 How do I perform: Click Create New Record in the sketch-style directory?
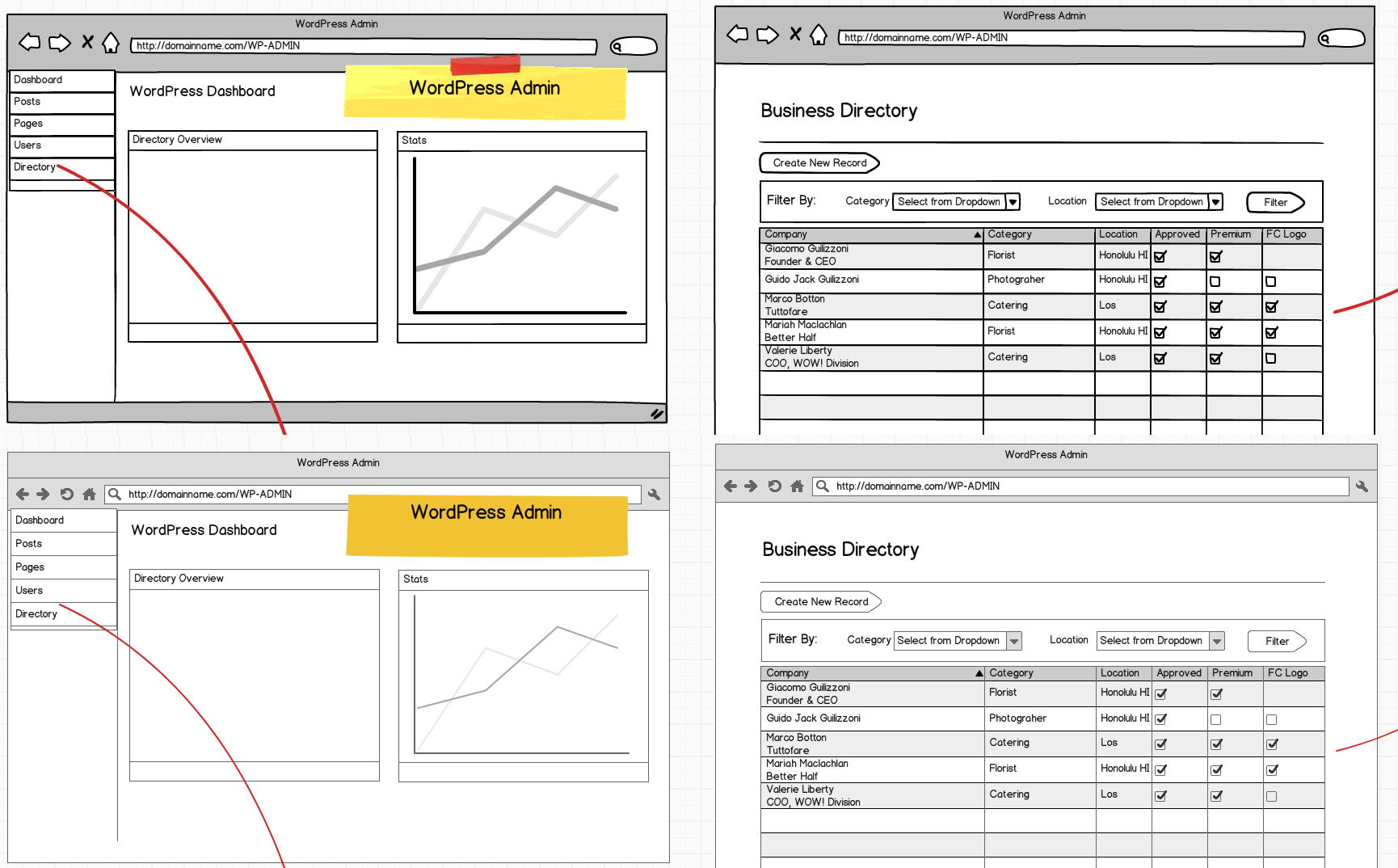(x=819, y=163)
